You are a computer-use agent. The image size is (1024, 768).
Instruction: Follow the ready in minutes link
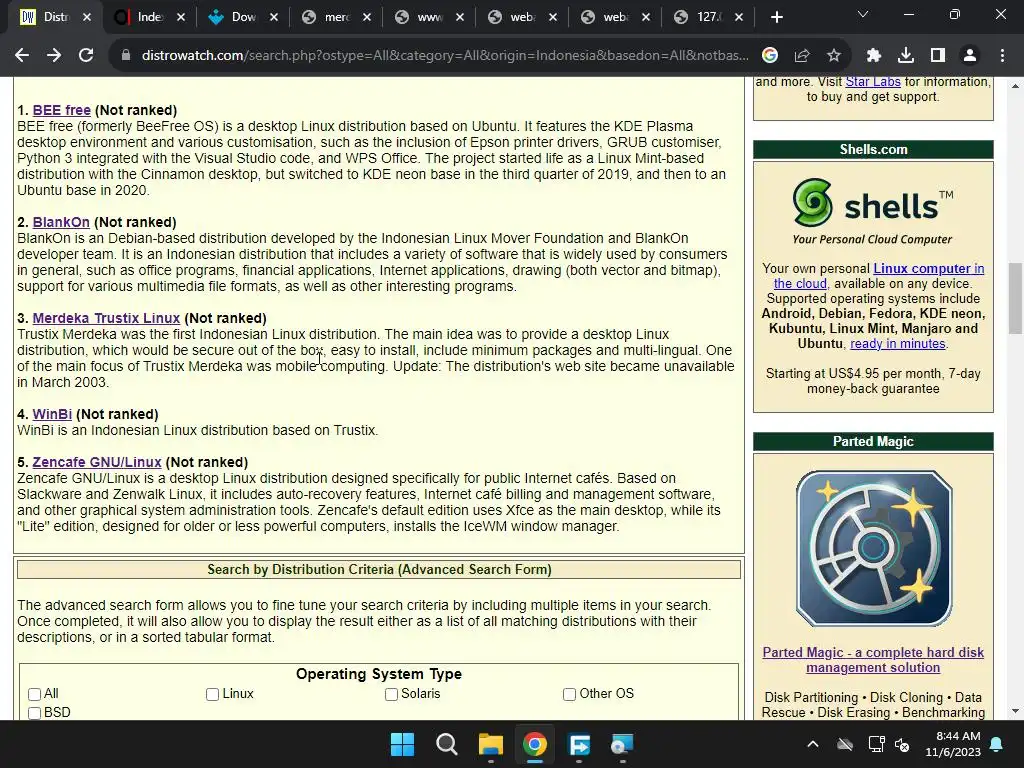pyautogui.click(x=898, y=344)
